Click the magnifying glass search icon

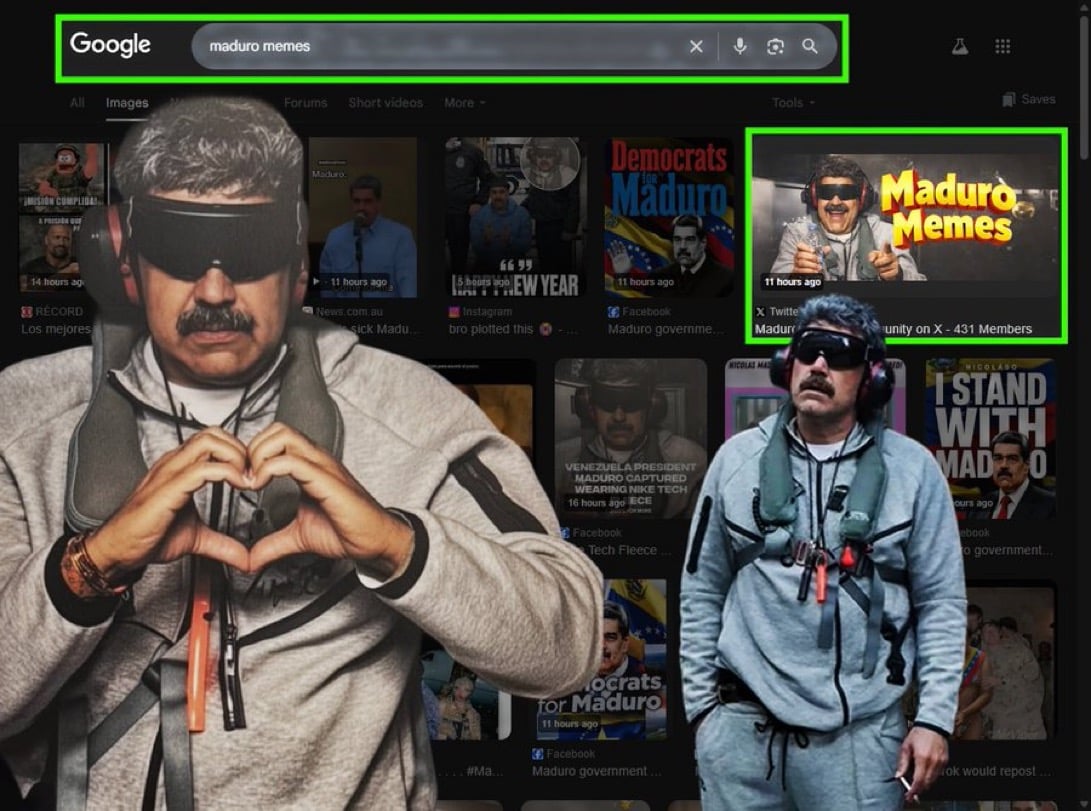(810, 47)
